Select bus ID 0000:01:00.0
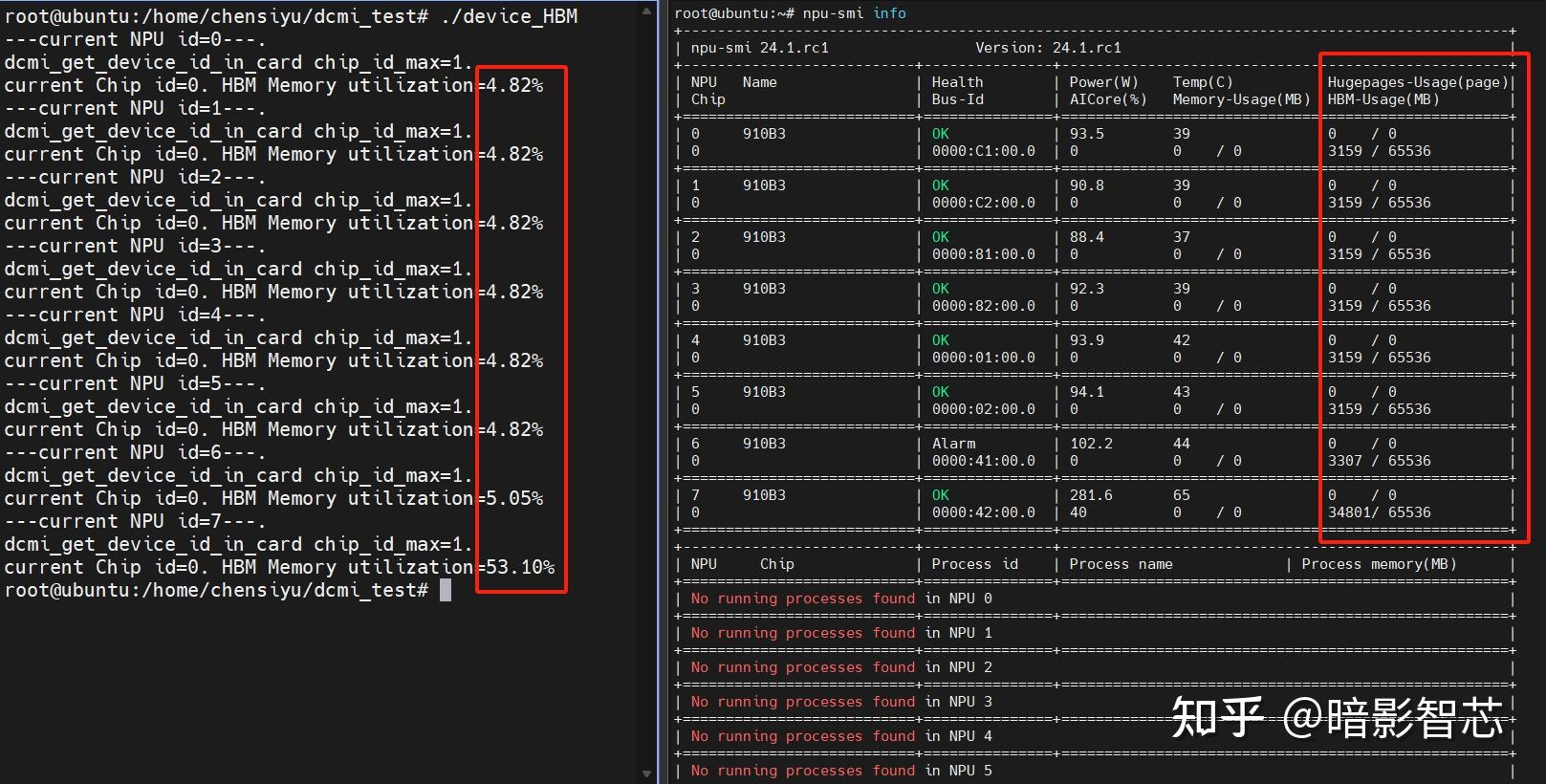The height and width of the screenshot is (784, 1546). (x=983, y=358)
